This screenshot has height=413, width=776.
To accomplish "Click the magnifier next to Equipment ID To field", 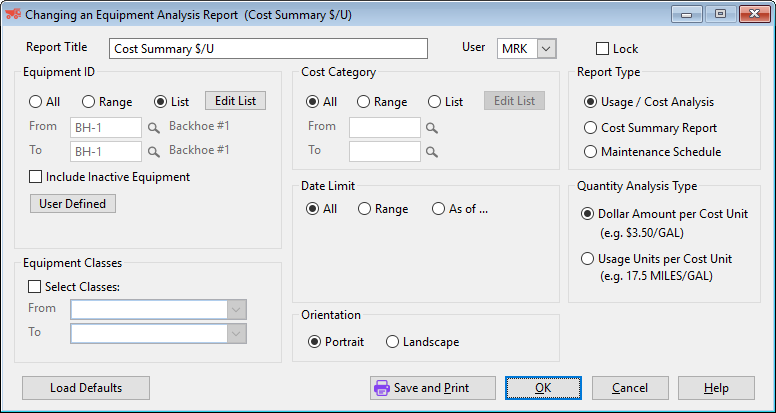I will (154, 152).
